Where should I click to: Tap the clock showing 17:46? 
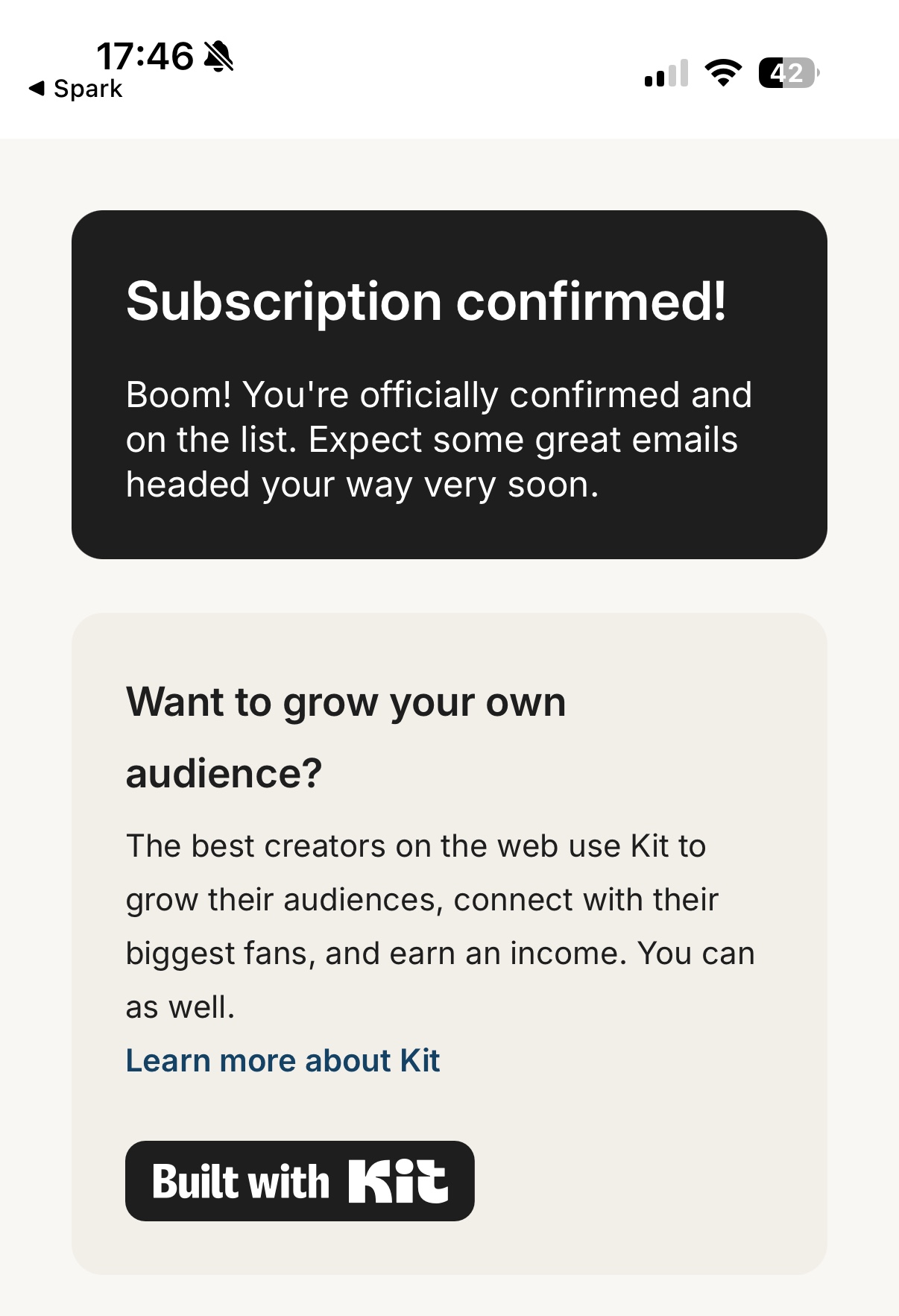(145, 57)
